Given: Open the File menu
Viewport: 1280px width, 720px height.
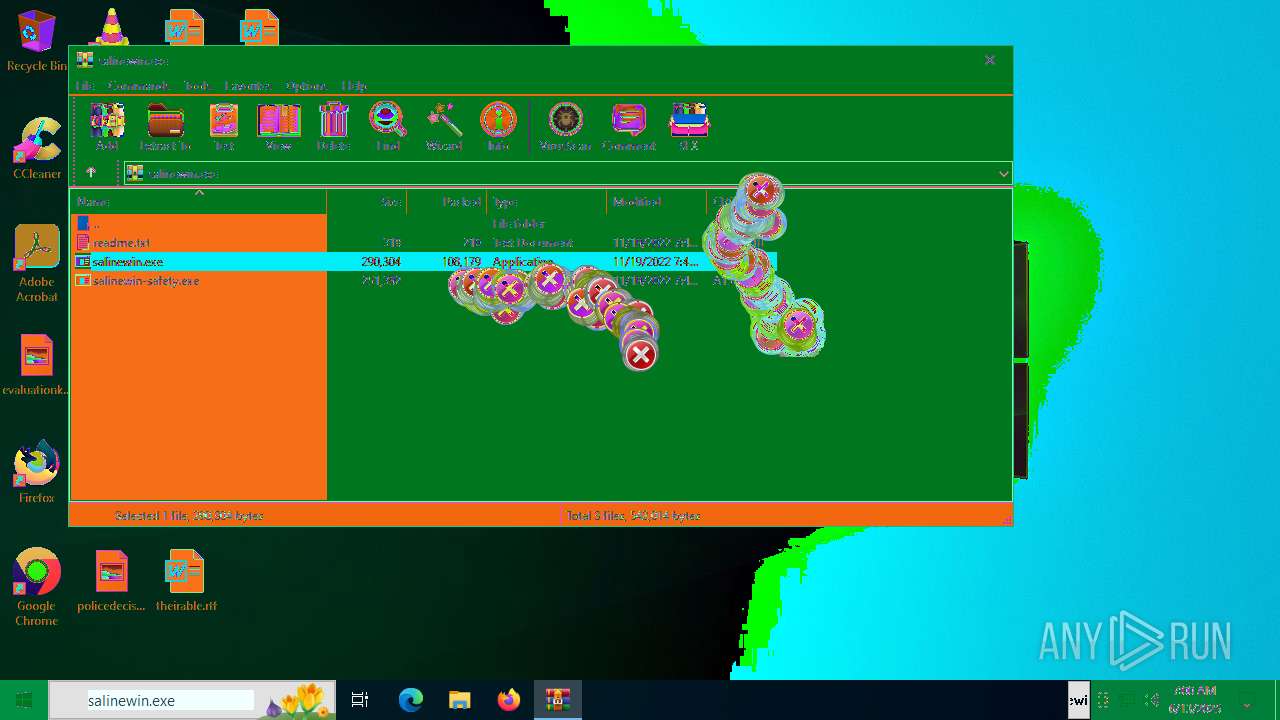Looking at the screenshot, I should pos(85,86).
